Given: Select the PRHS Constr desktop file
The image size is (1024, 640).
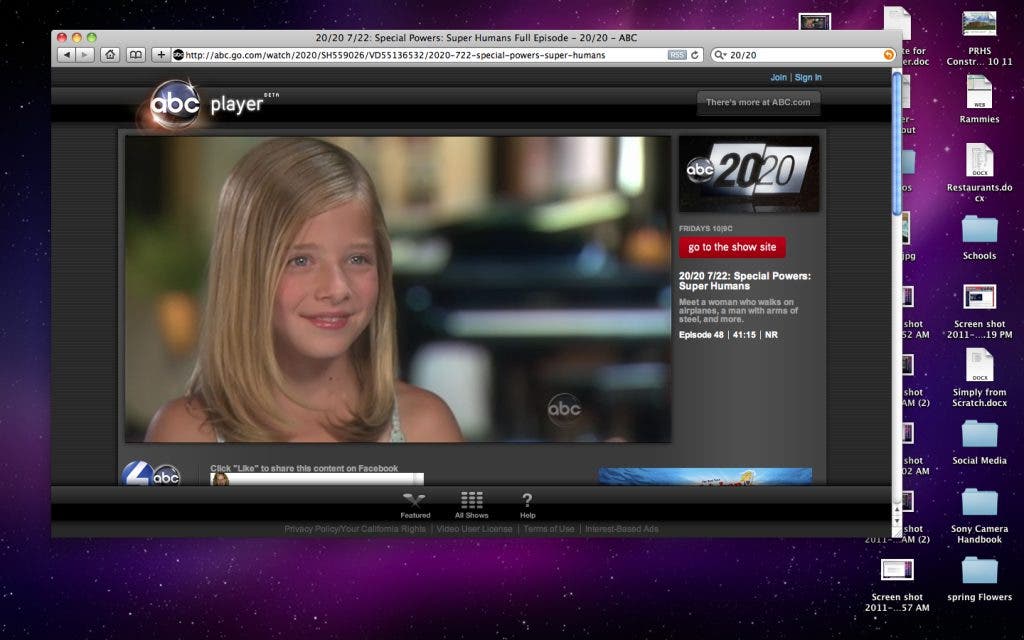Looking at the screenshot, I should [979, 39].
